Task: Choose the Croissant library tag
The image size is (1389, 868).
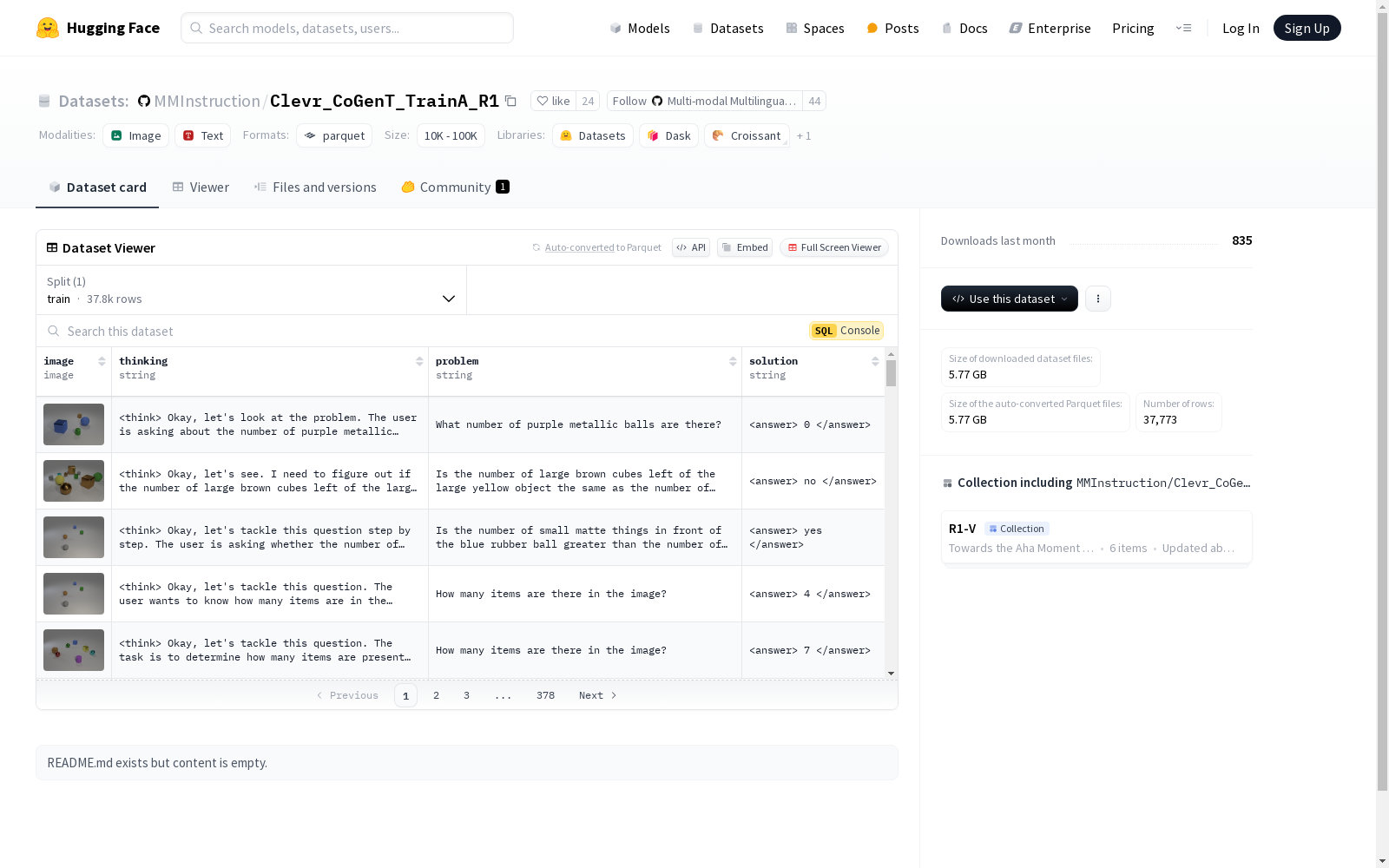Action: click(747, 135)
